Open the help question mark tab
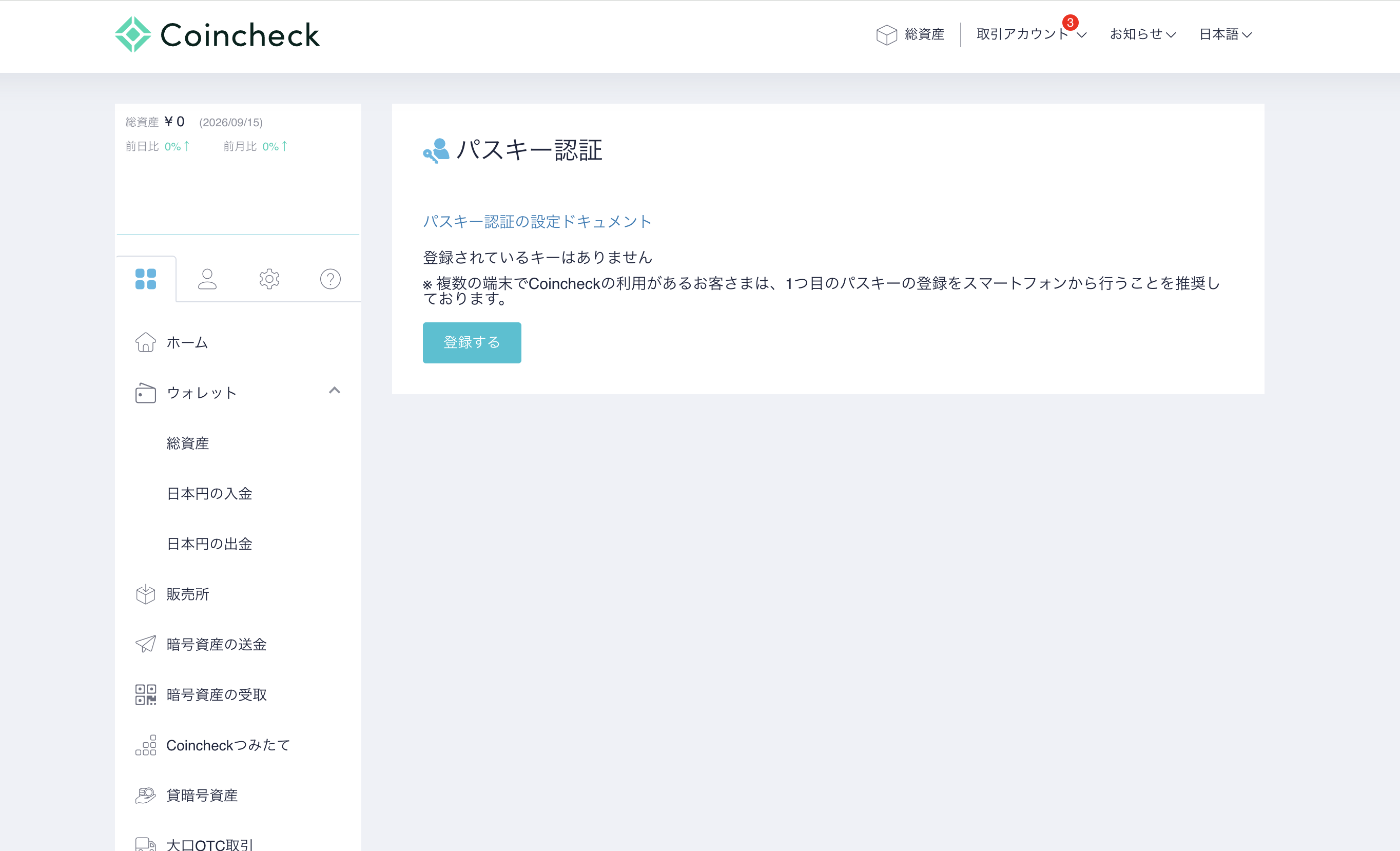This screenshot has width=1400, height=851. coord(330,279)
